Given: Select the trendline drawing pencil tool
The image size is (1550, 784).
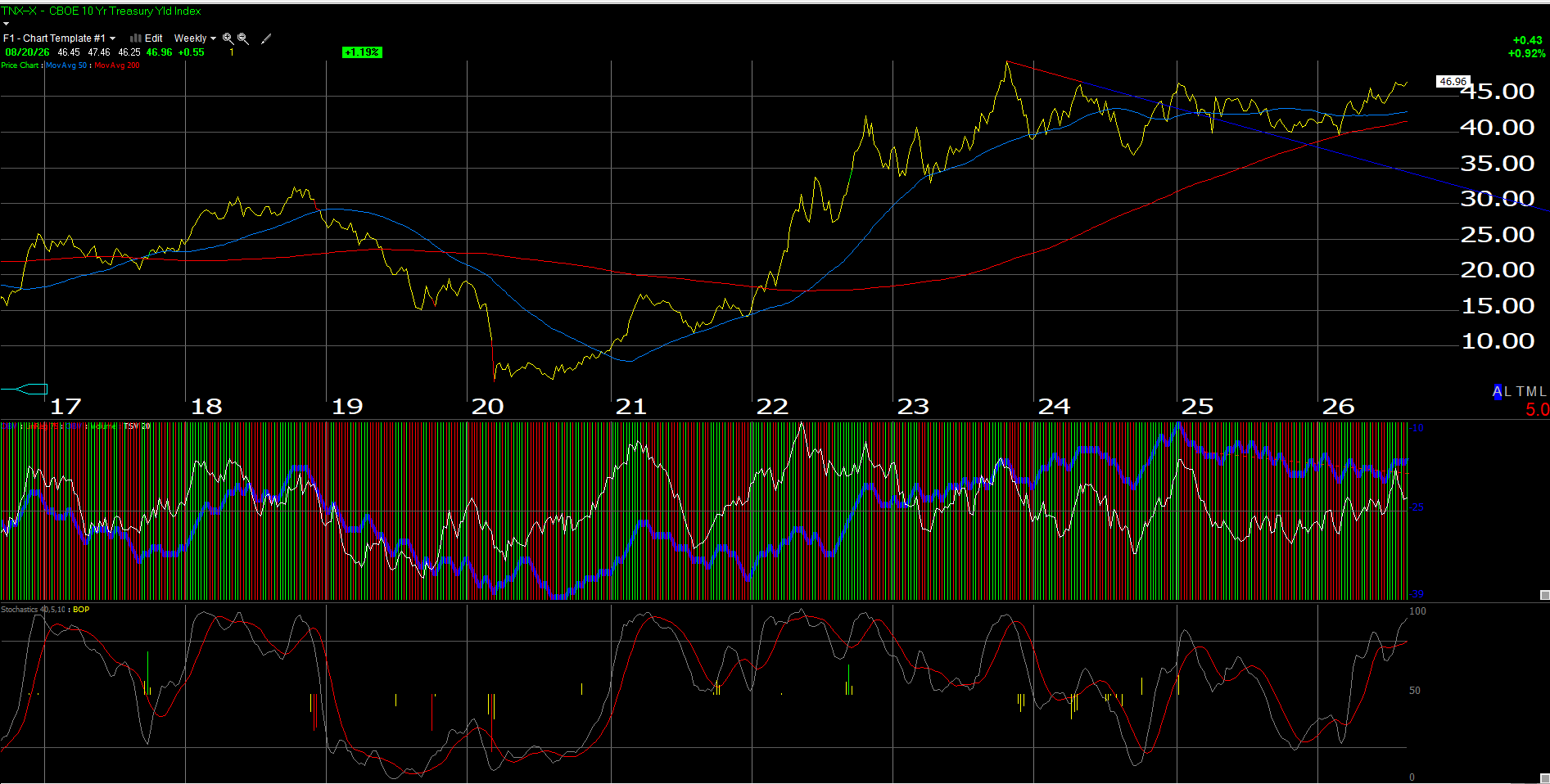Looking at the screenshot, I should (x=265, y=38).
